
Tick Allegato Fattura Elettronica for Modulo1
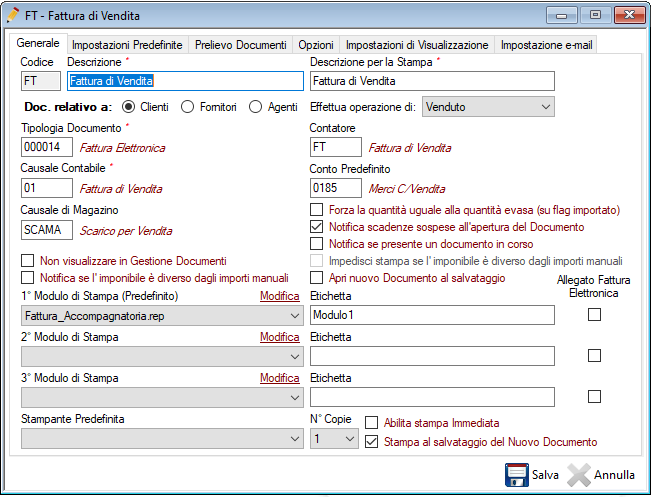coord(594,315)
